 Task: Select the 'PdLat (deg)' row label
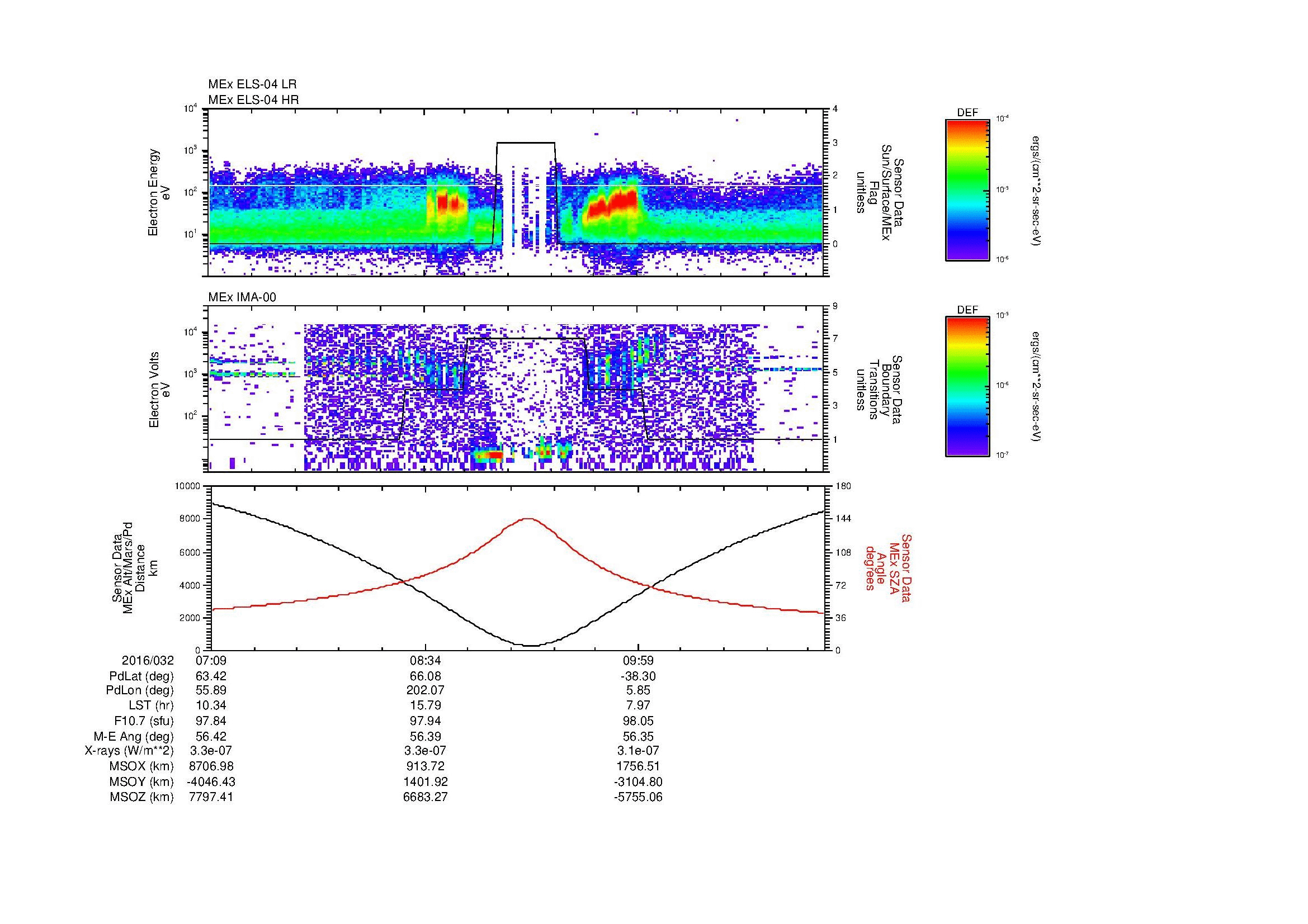[x=141, y=676]
